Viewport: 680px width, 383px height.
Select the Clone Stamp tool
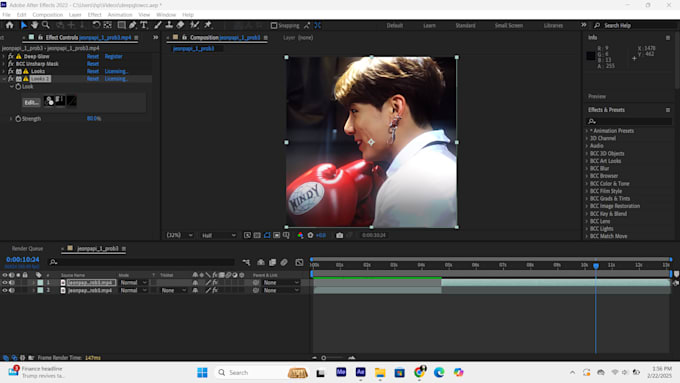[x=169, y=25]
